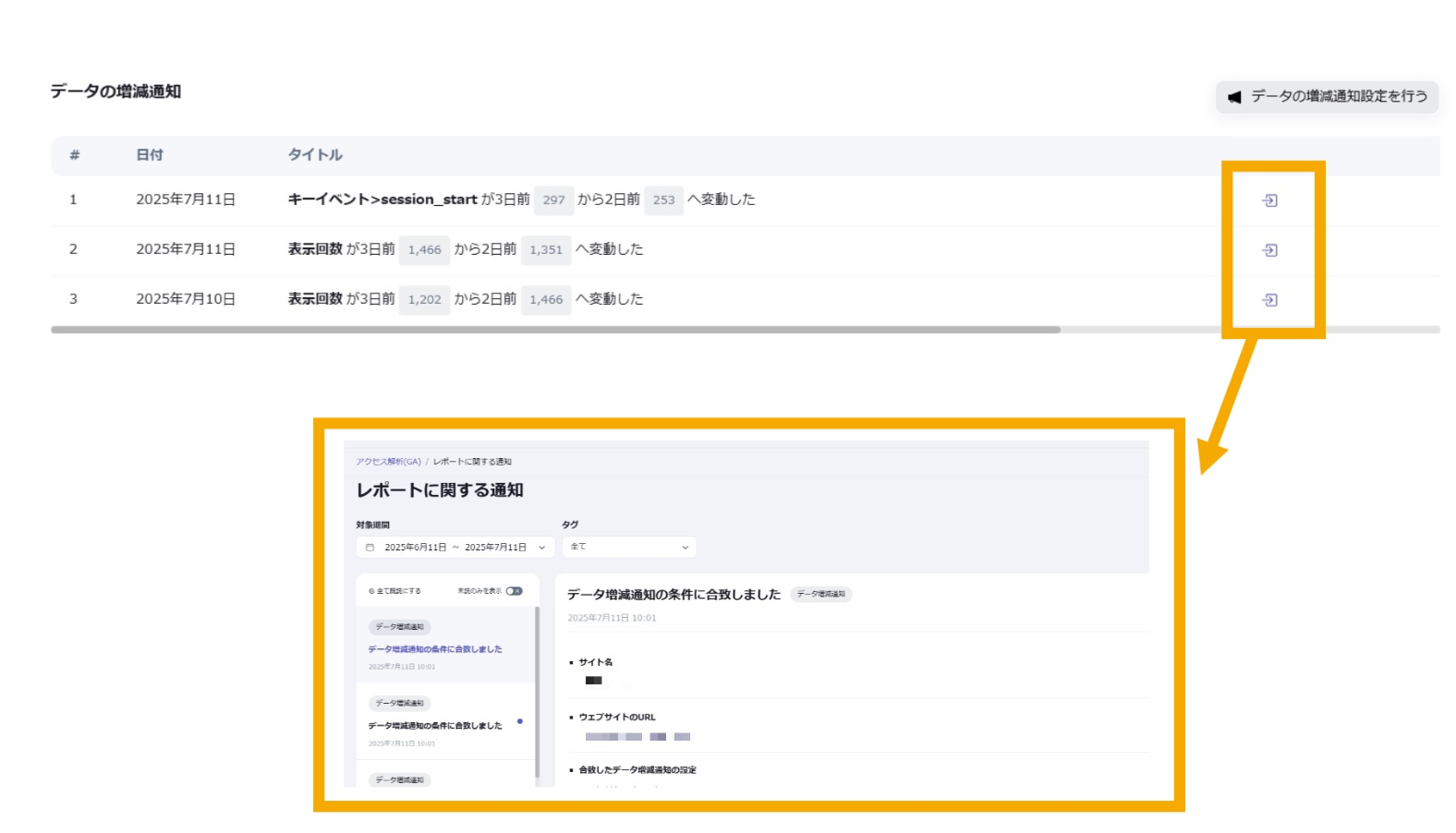Toggle 未読のみを表示 switch
Viewport: 1456px width, 833px height.
514,591
